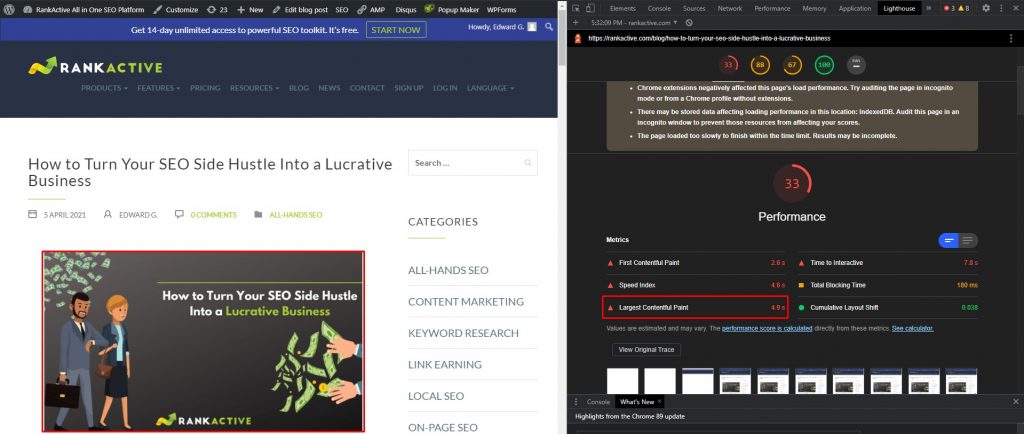Image resolution: width=1024 pixels, height=434 pixels.
Task: Open the AMP admin bar item
Action: point(372,10)
